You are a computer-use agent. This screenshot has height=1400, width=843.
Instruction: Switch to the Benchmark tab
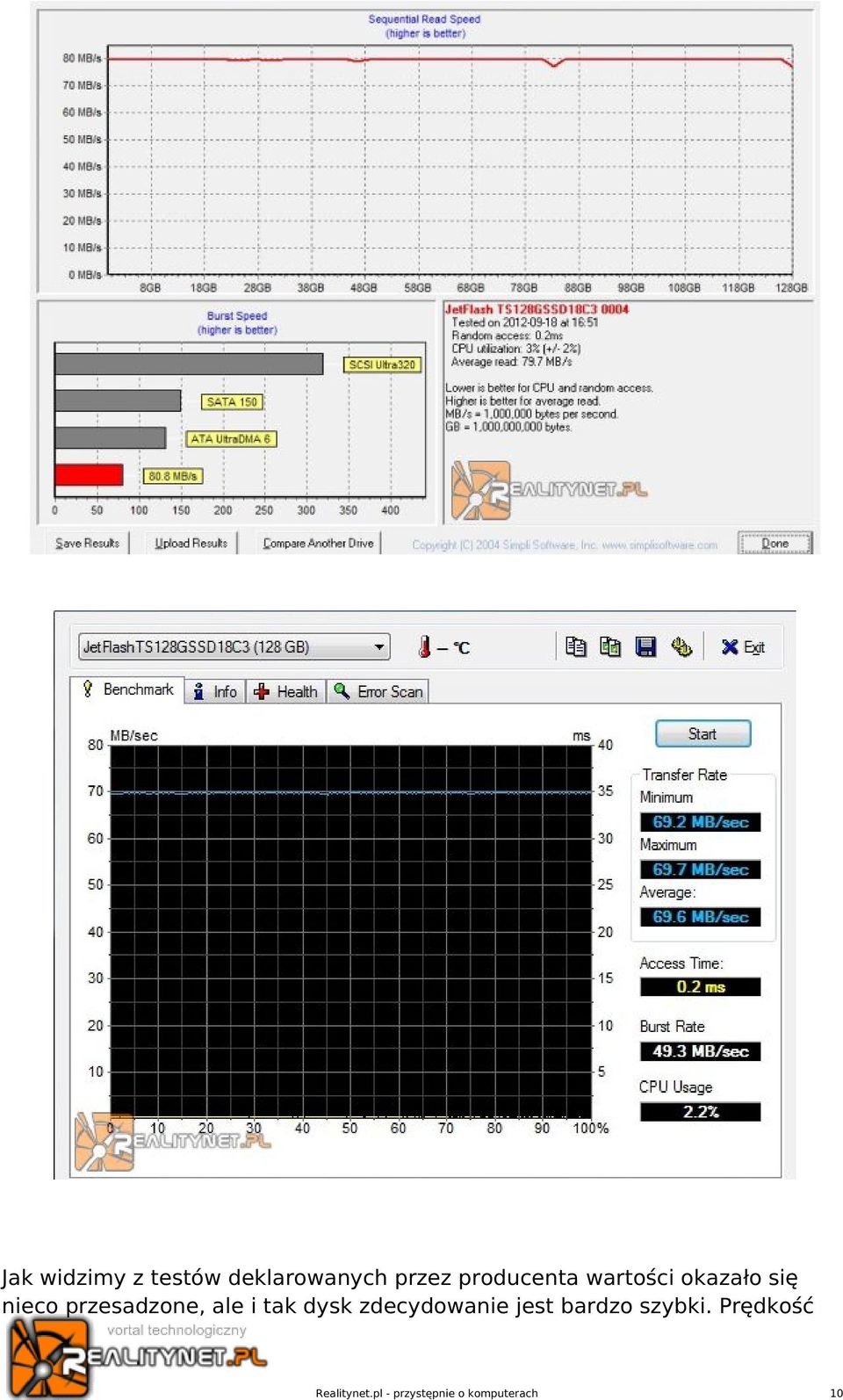pyautogui.click(x=127, y=689)
